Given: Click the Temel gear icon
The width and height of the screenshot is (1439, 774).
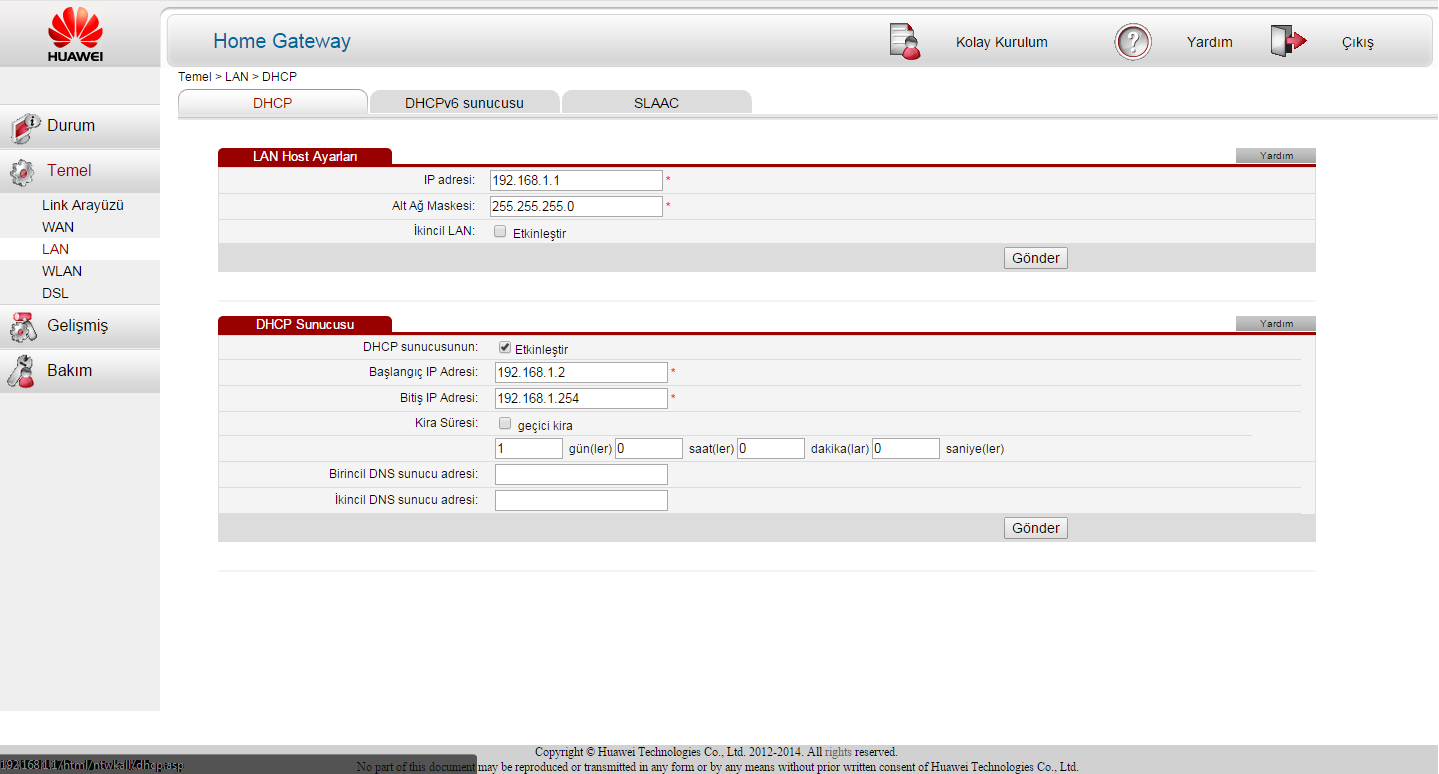Looking at the screenshot, I should (22, 172).
